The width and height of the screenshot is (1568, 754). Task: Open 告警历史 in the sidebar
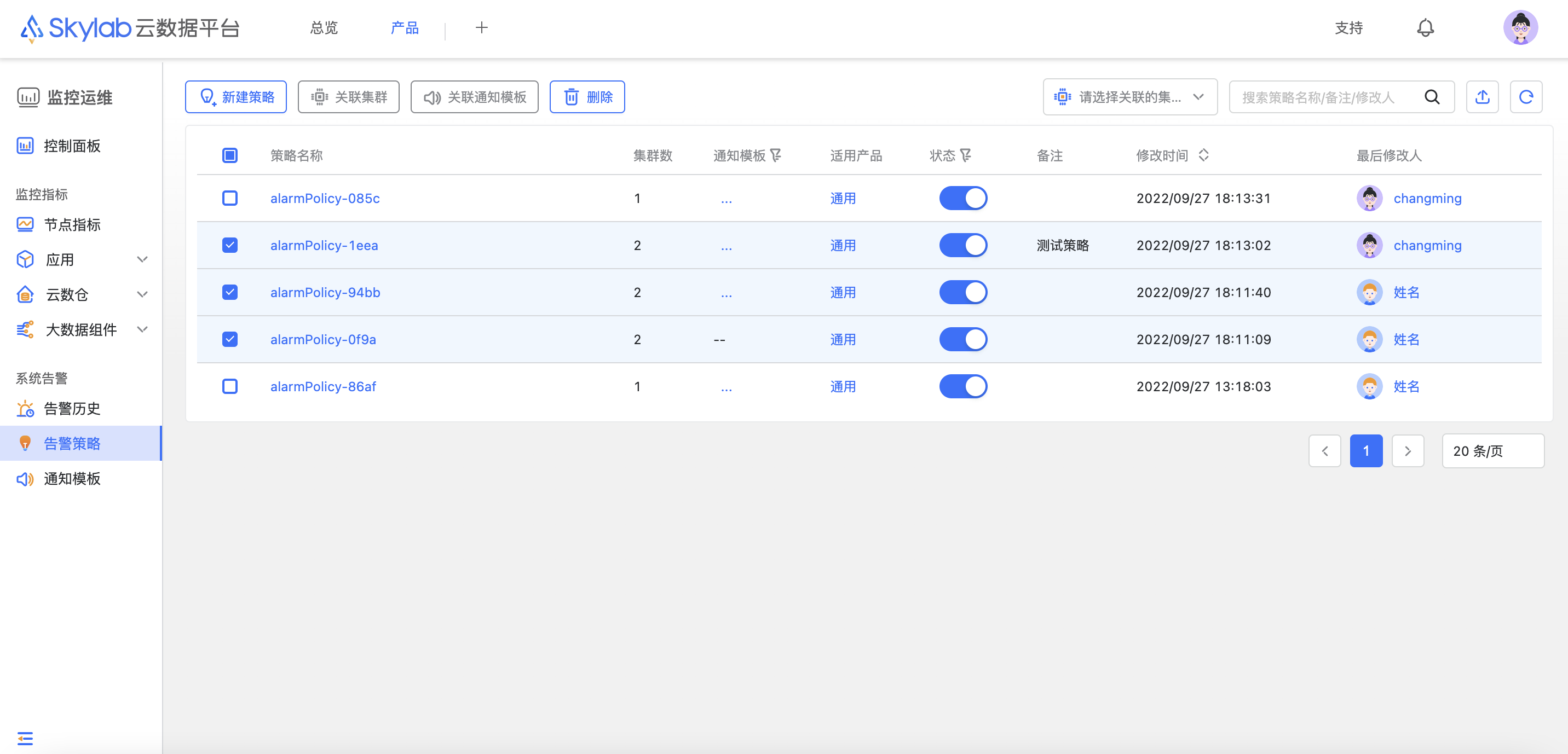coord(72,409)
